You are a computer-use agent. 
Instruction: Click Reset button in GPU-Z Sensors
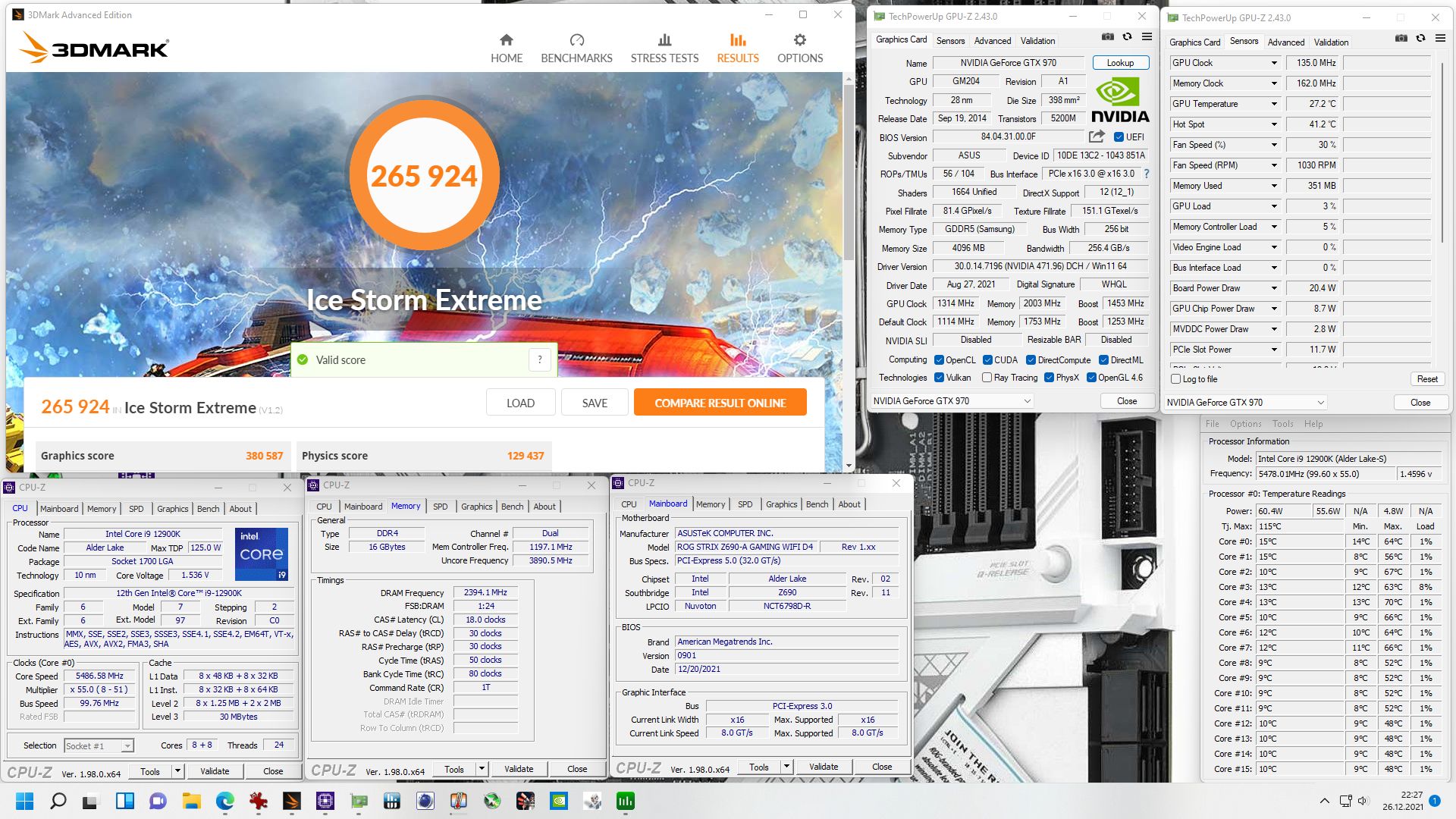click(1426, 379)
